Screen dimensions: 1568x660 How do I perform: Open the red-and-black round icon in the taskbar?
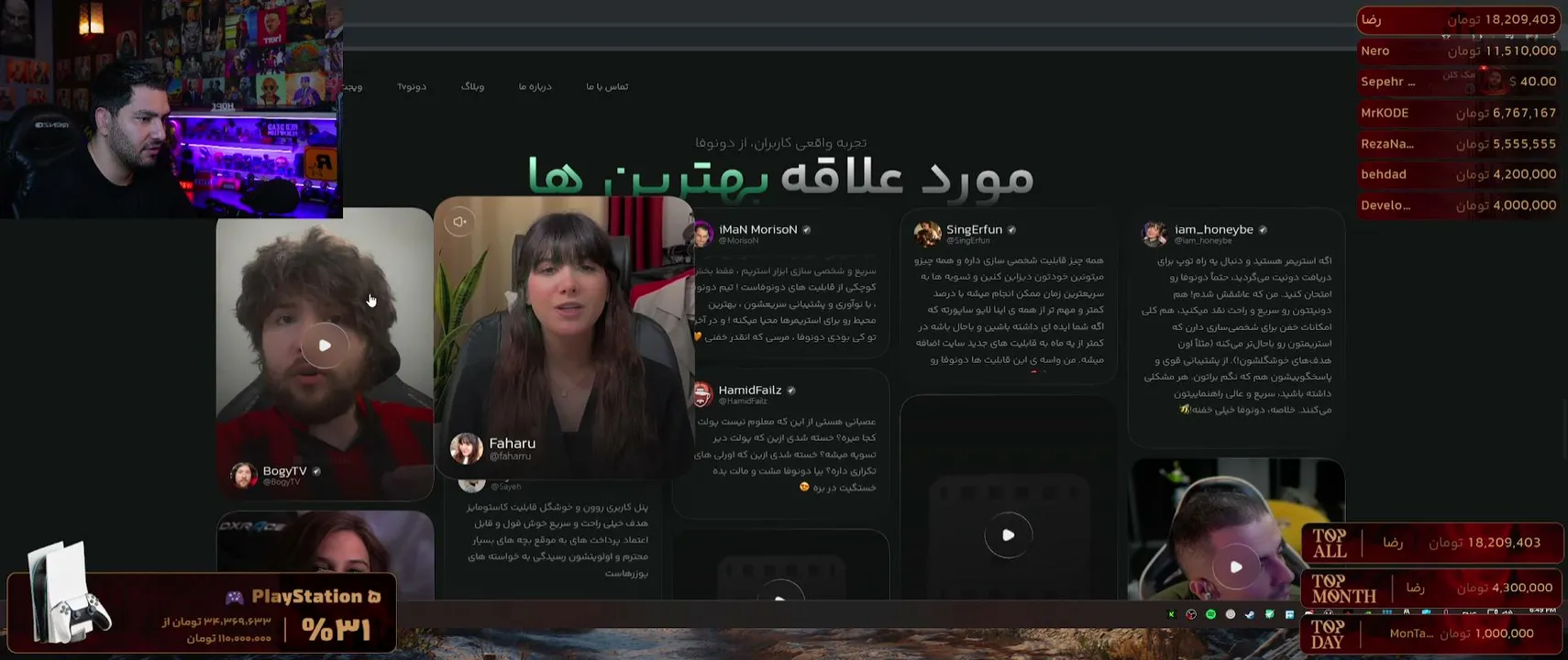(x=1191, y=614)
